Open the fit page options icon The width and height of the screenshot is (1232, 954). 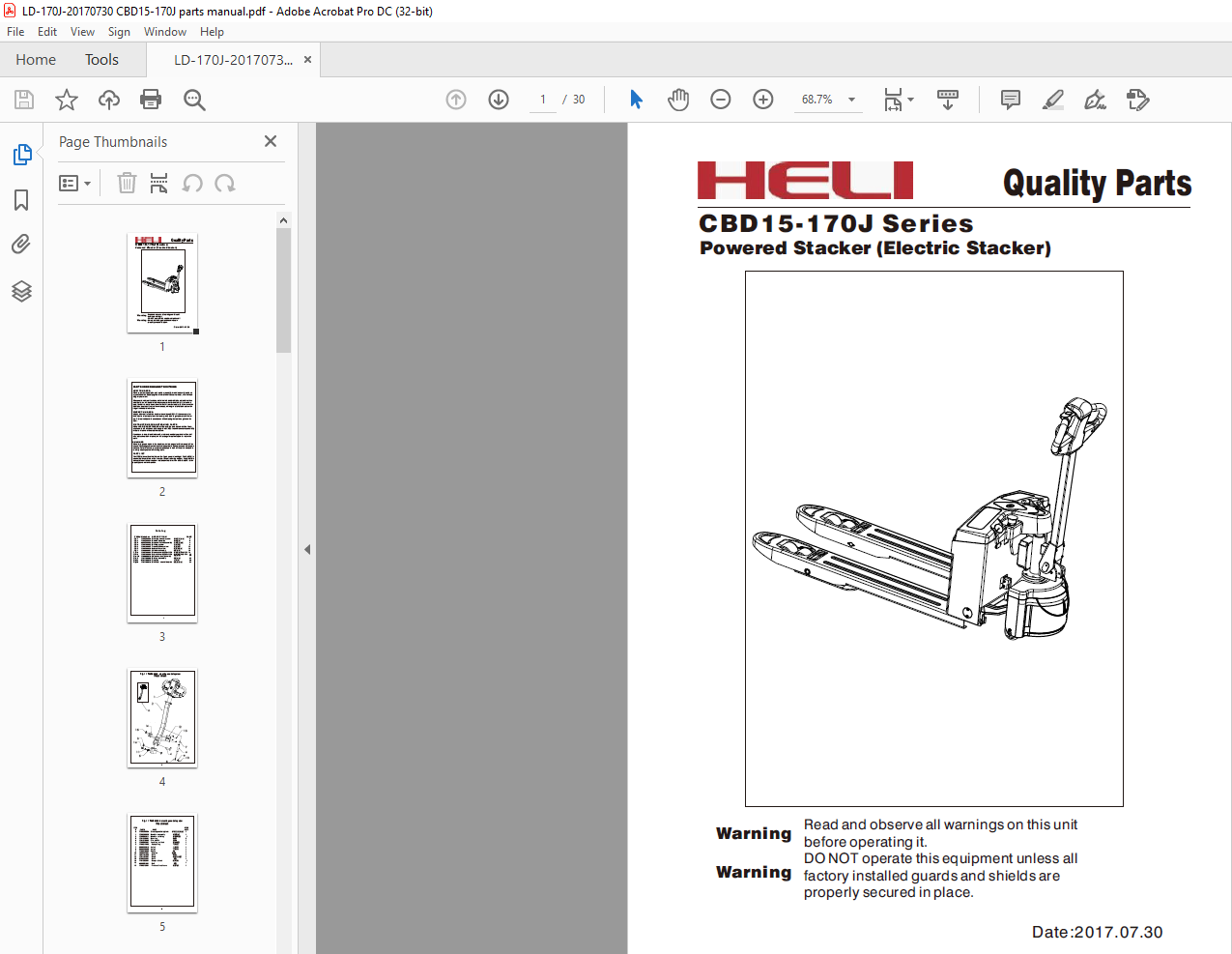899,100
